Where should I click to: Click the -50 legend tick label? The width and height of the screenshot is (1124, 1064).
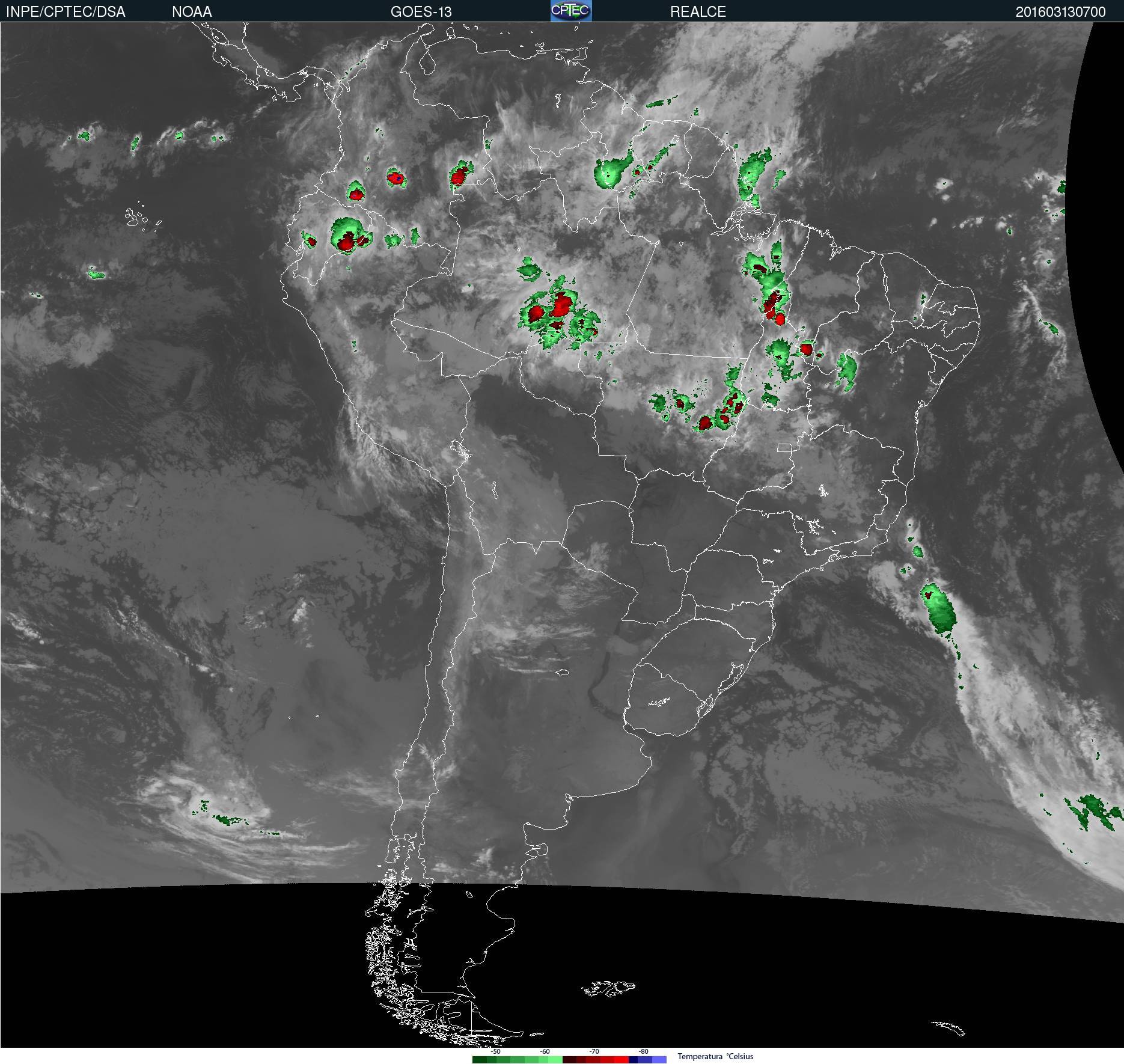coord(495,1051)
